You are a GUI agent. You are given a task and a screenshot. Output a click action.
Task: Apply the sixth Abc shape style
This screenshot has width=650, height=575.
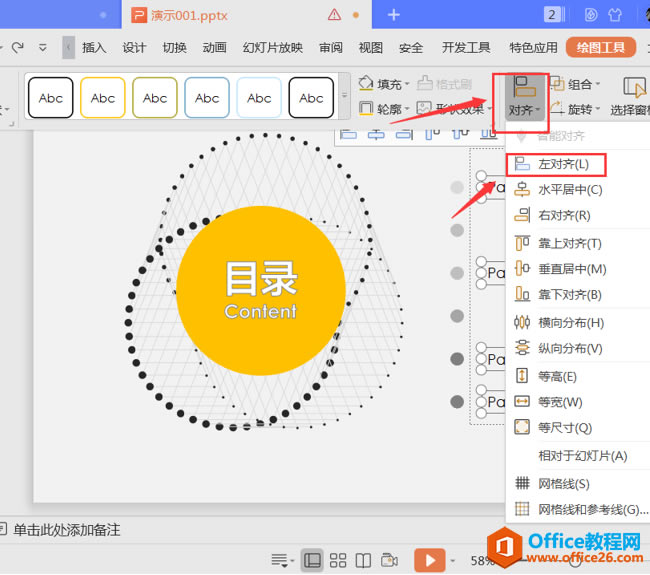coord(311,98)
